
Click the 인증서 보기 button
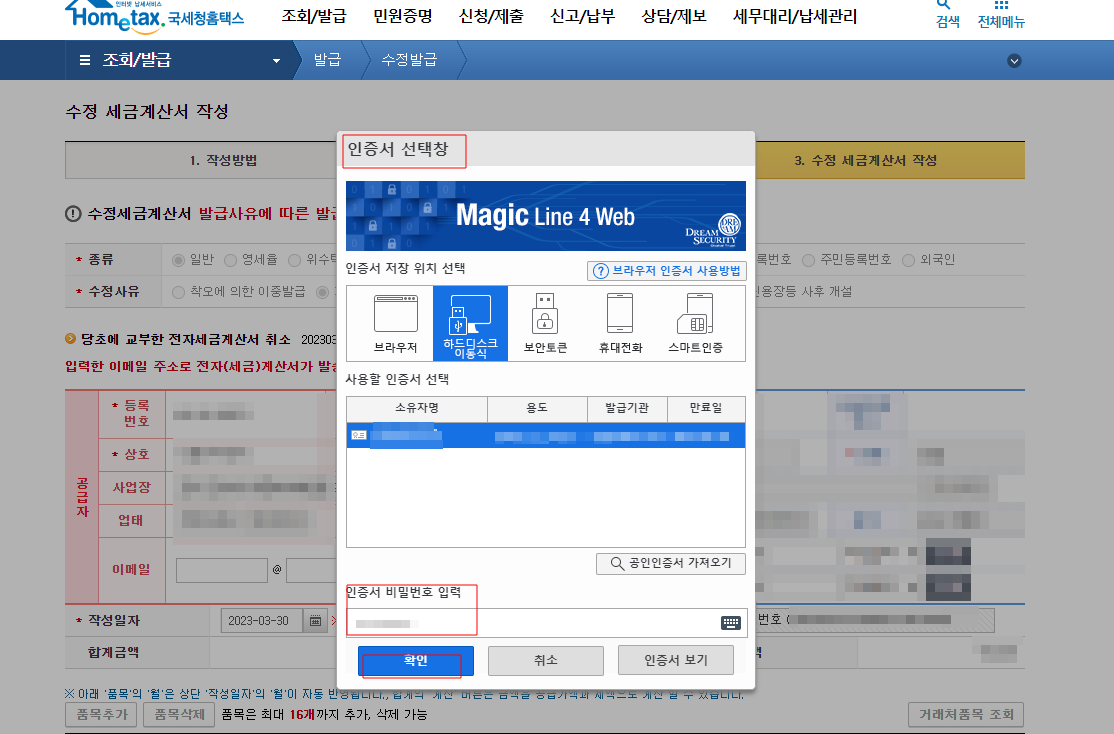(676, 661)
